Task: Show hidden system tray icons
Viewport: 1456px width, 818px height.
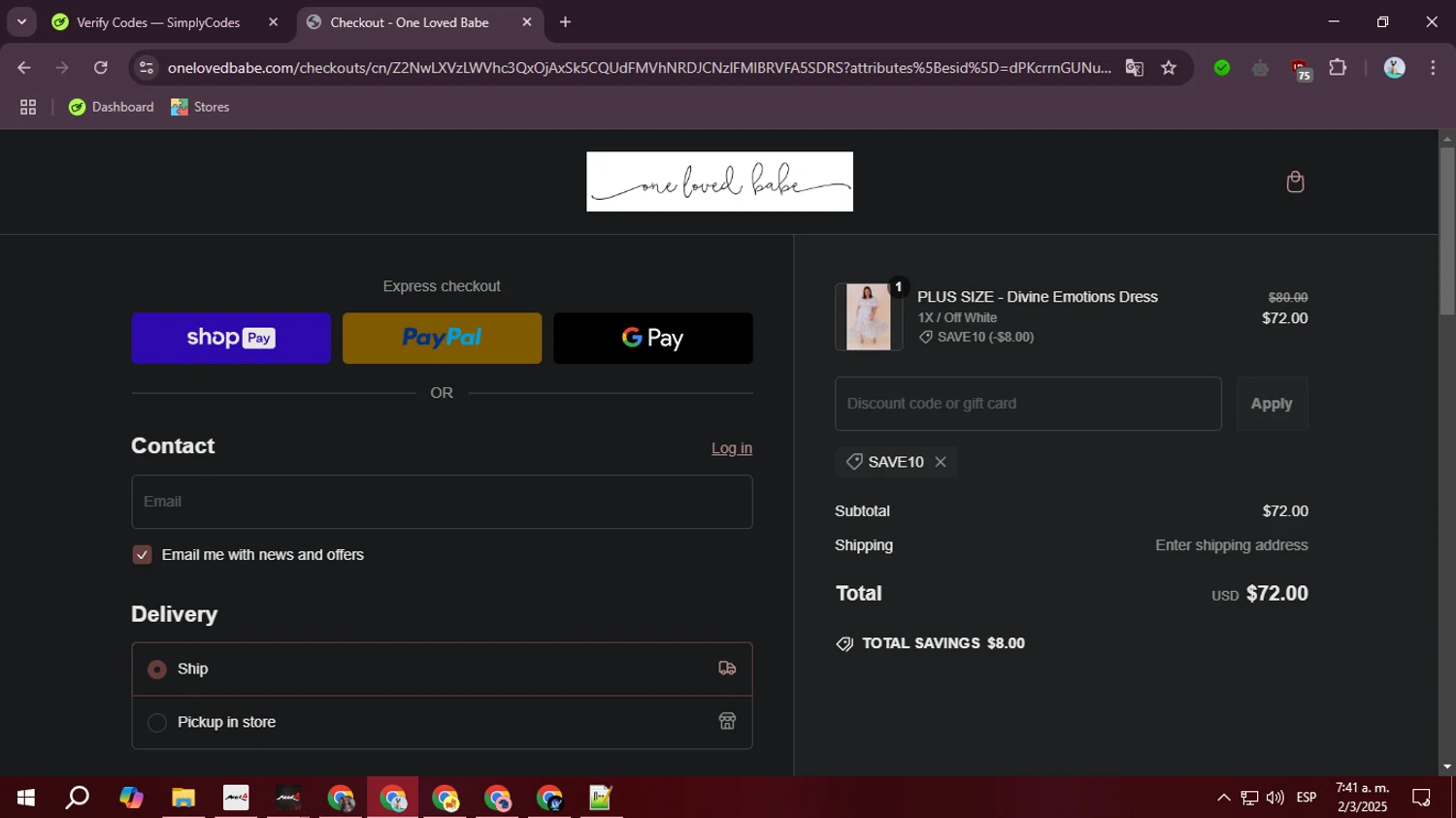Action: [1223, 798]
